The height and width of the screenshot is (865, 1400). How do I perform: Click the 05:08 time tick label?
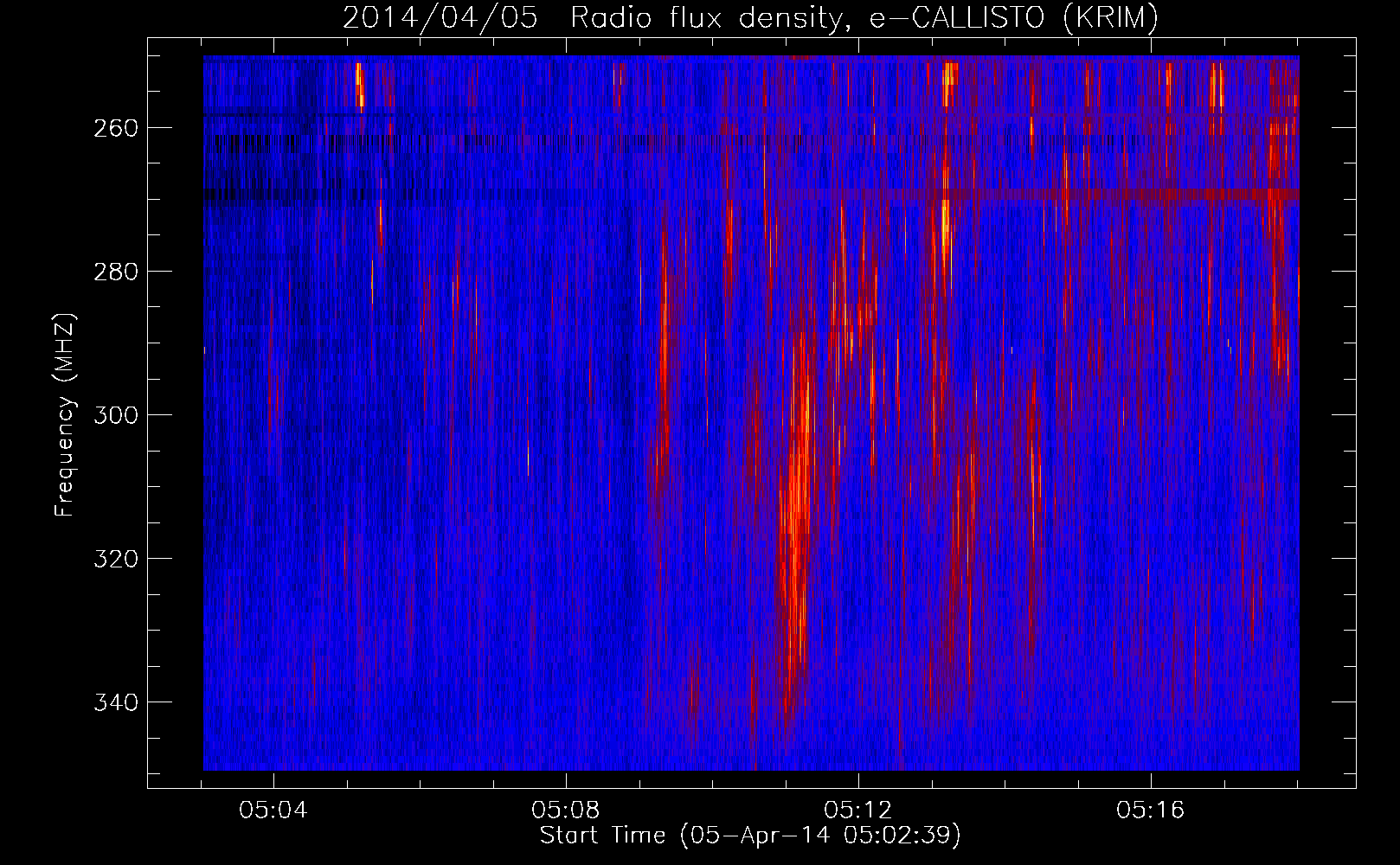point(566,811)
